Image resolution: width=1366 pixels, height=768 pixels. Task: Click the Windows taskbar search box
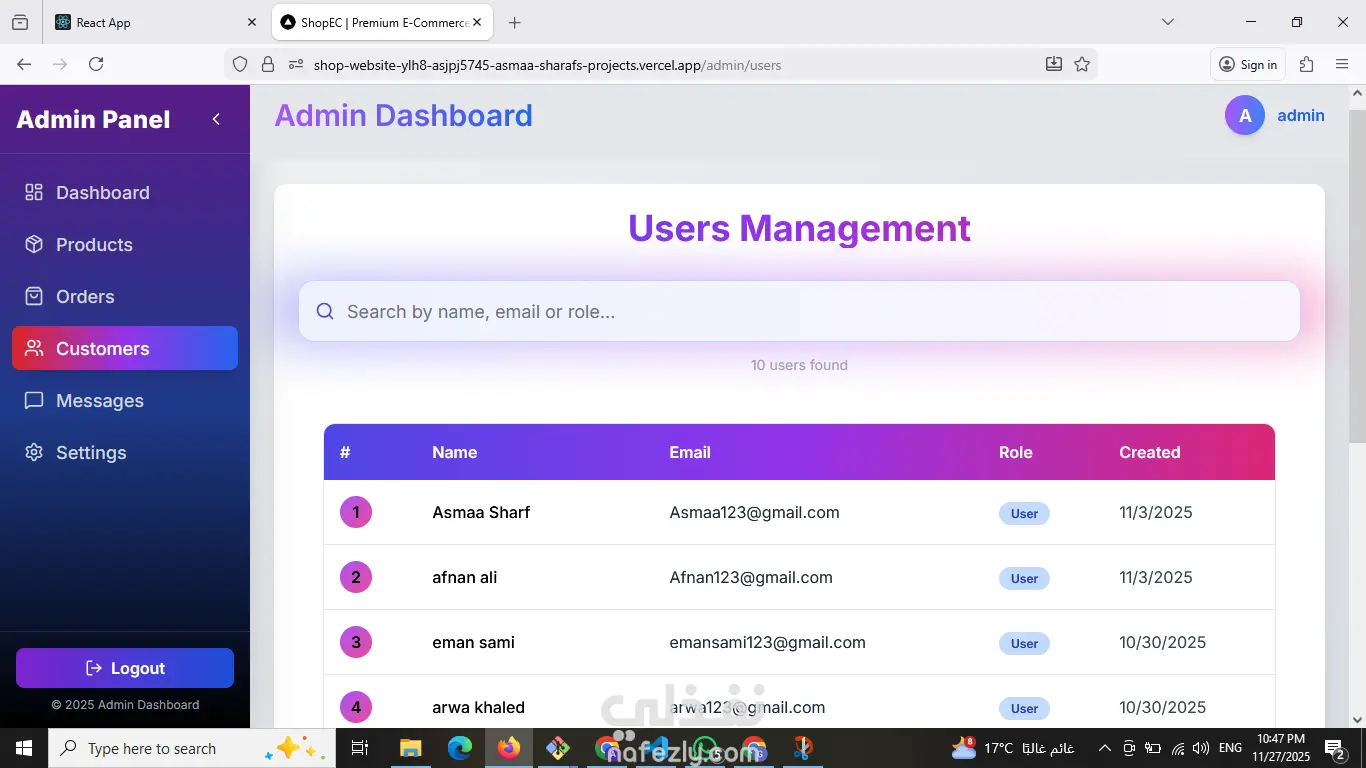pyautogui.click(x=192, y=748)
